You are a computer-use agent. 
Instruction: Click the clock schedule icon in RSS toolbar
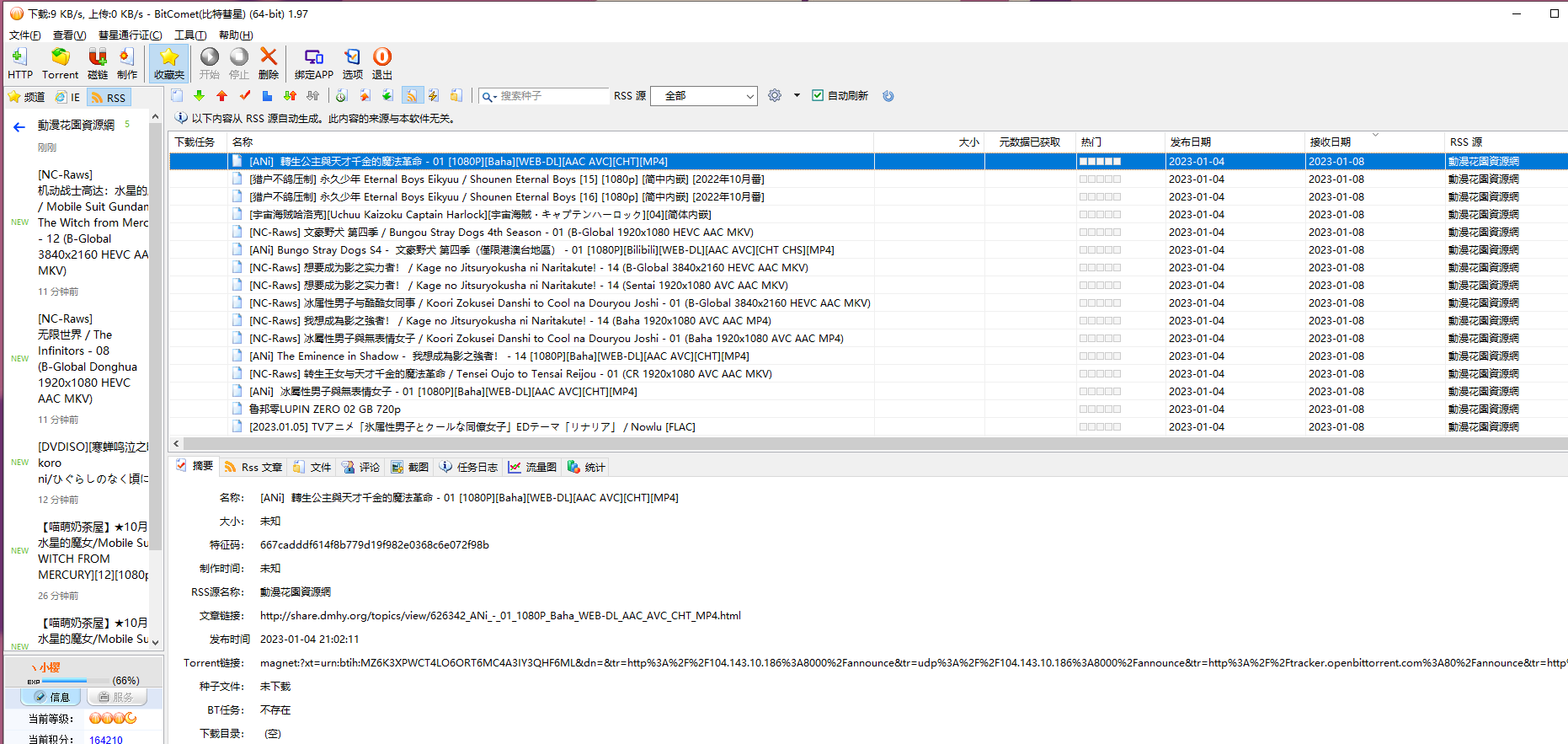(341, 96)
